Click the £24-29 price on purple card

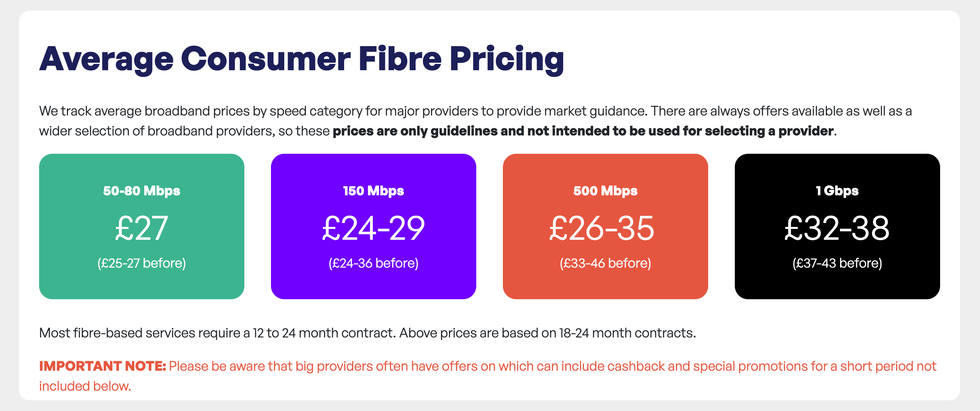(x=373, y=228)
